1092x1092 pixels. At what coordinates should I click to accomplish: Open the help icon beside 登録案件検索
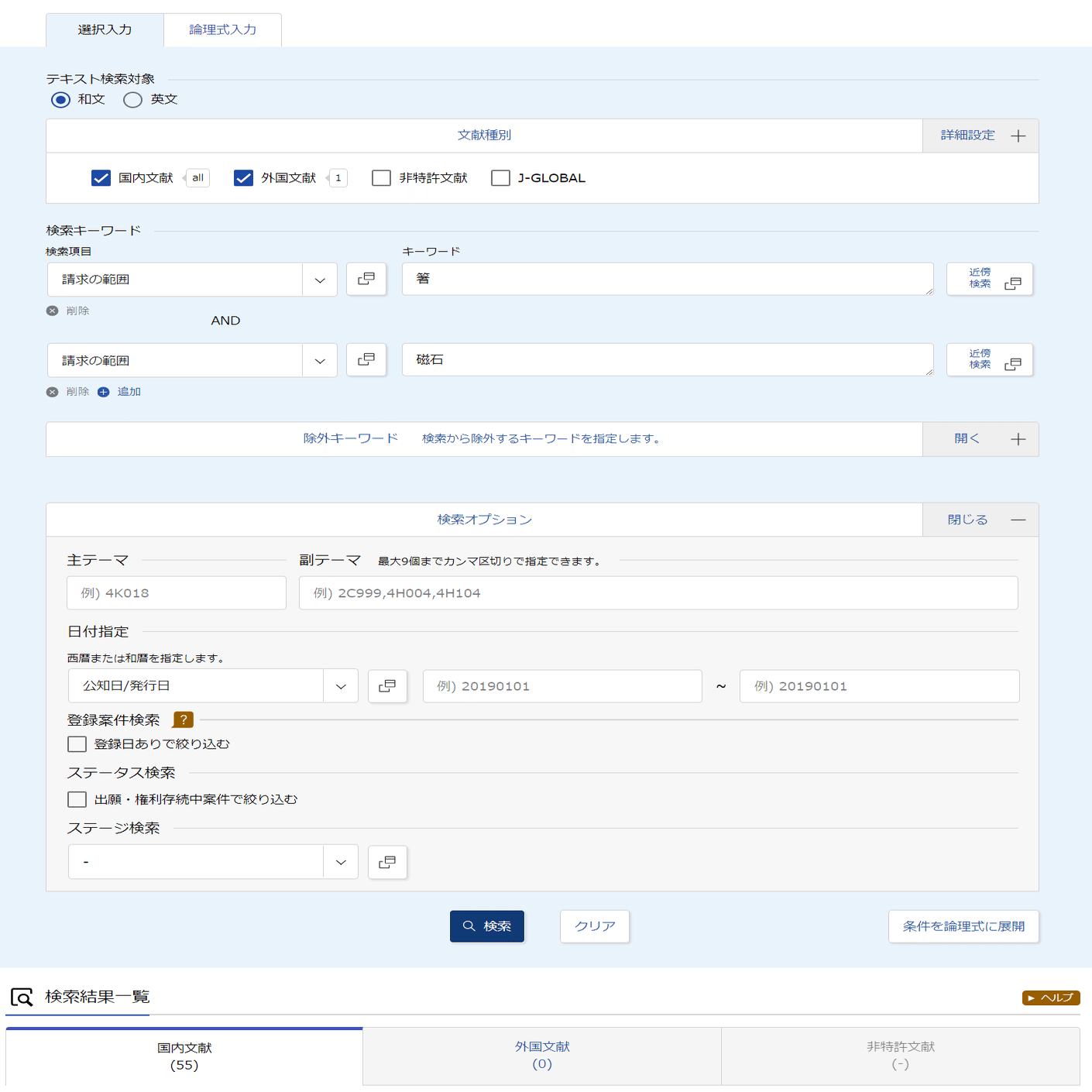(x=182, y=719)
